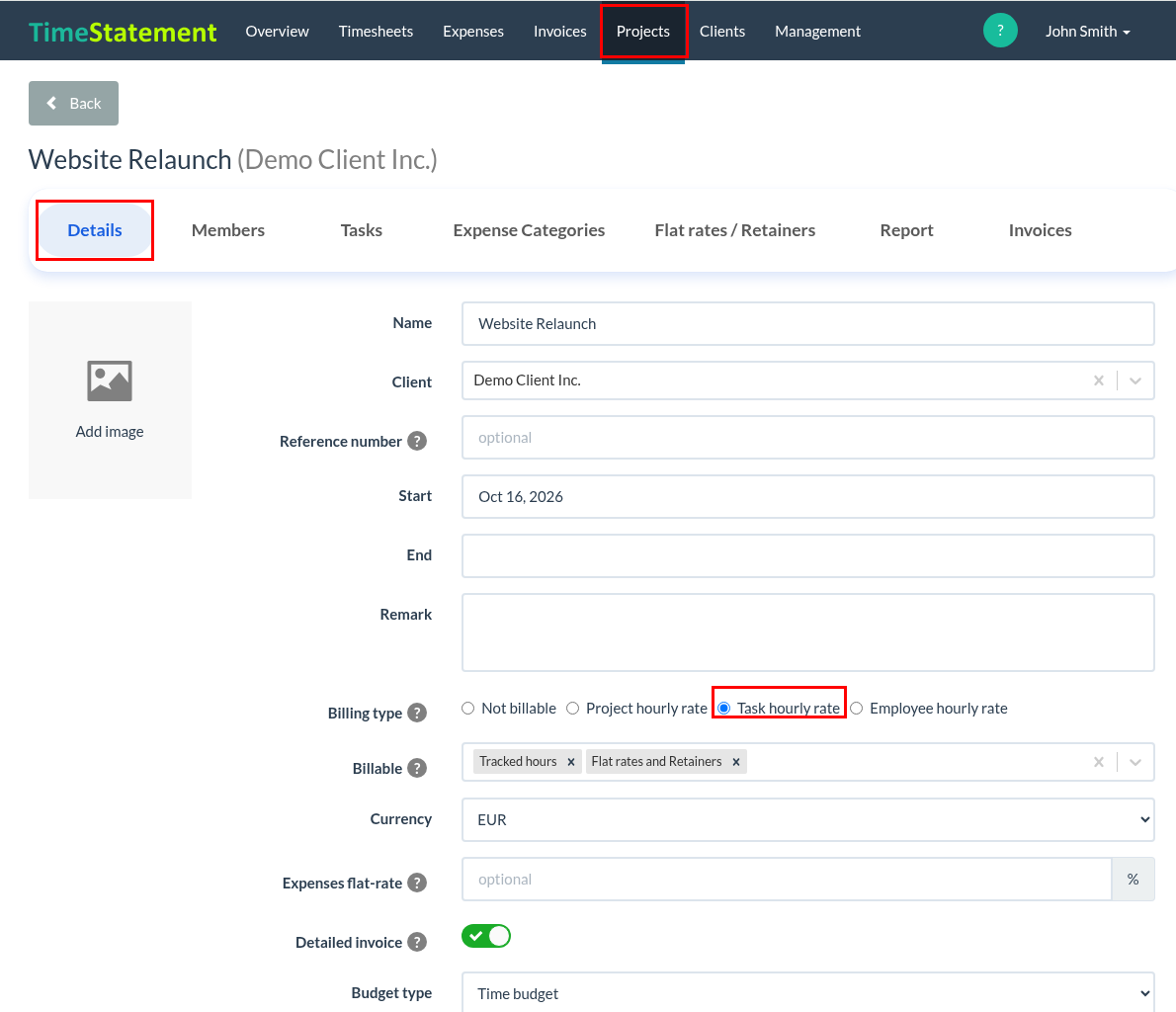Open the project Invoices tab
Screen dimensions: 1176x1012
pyautogui.click(x=1041, y=230)
